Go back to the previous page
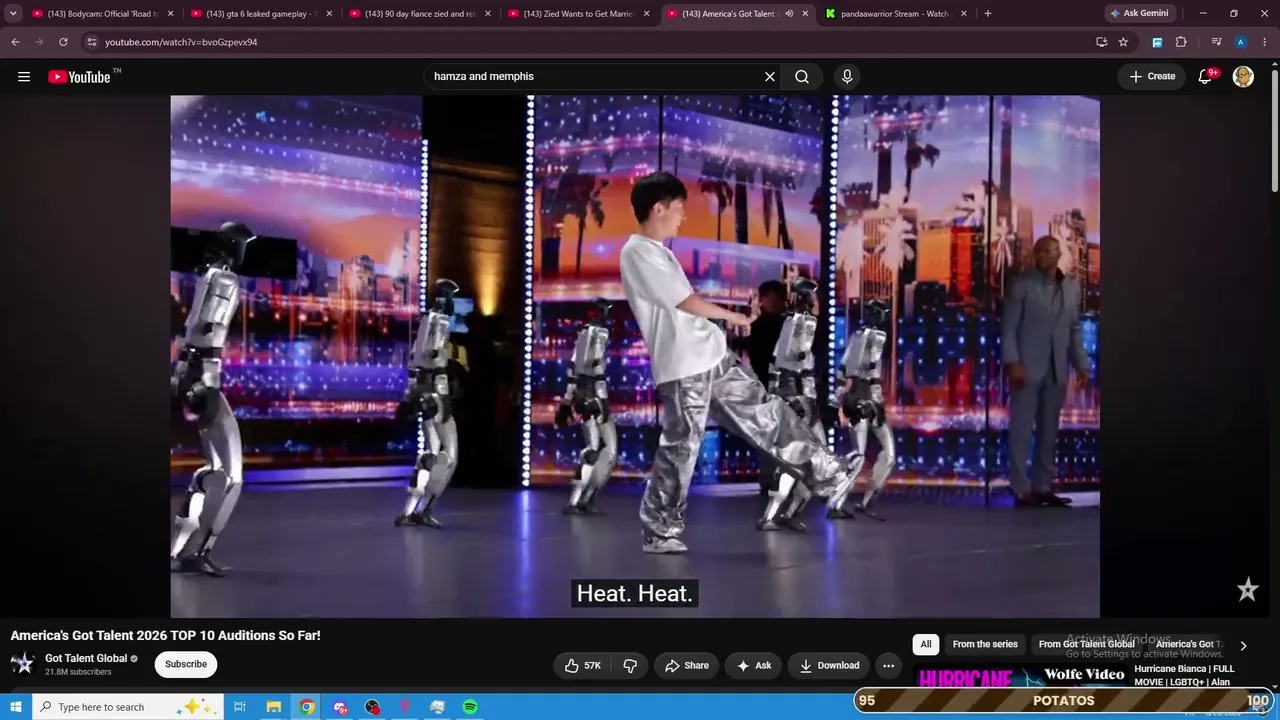Screen dimensions: 1280x720 point(15,42)
